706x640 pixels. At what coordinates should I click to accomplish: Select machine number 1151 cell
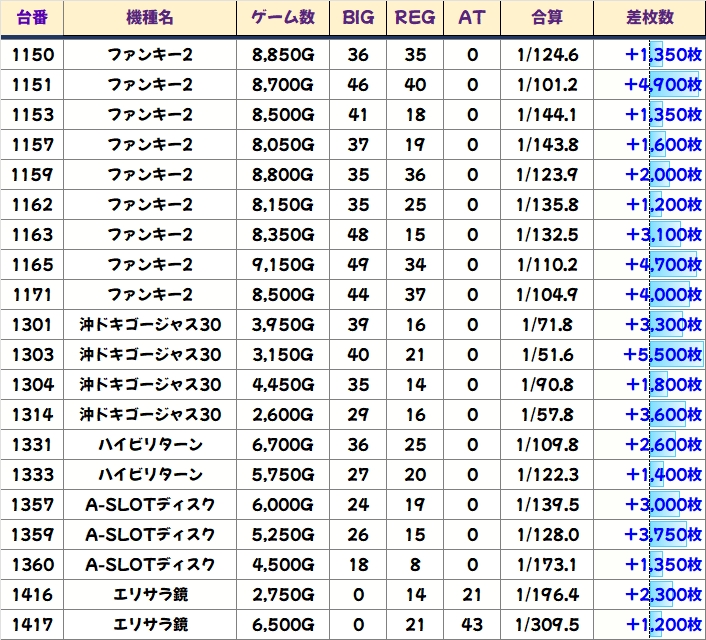pyautogui.click(x=33, y=85)
